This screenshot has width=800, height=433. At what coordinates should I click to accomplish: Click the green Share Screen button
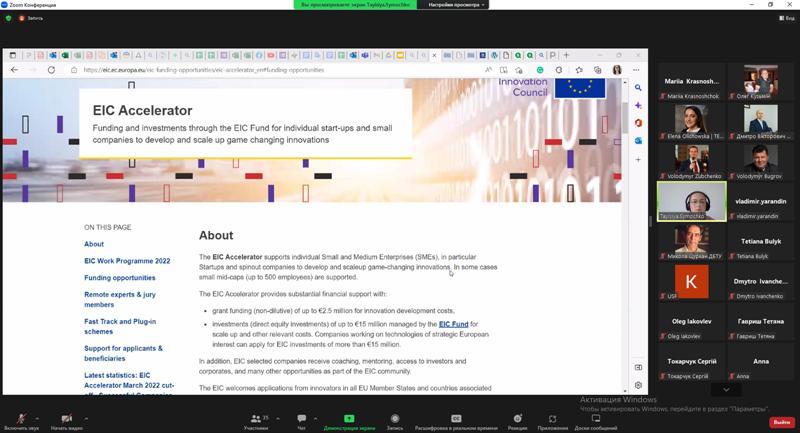pyautogui.click(x=349, y=421)
